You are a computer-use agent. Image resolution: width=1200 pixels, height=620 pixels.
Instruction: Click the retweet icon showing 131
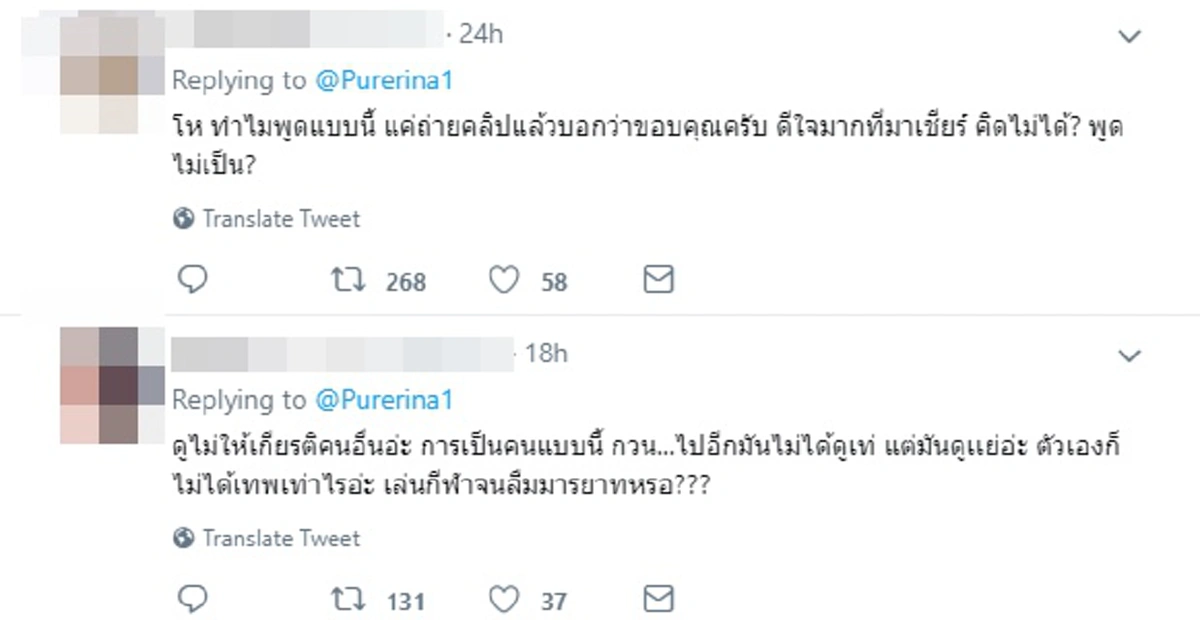(349, 599)
